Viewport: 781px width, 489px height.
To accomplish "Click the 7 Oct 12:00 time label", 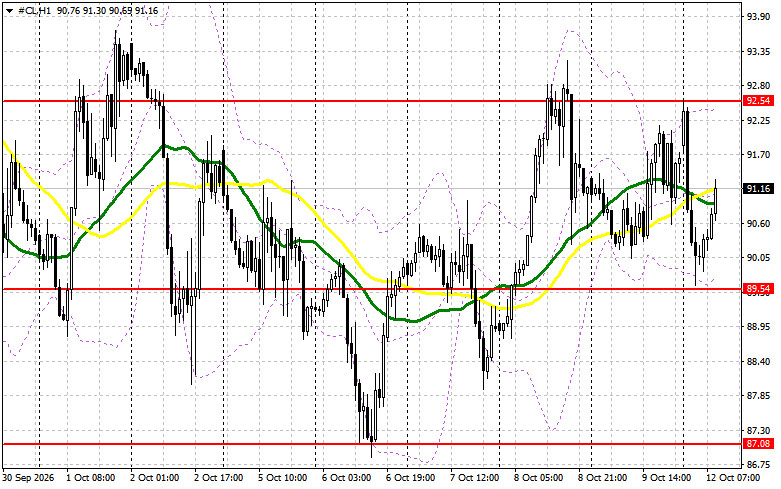I will (475, 478).
